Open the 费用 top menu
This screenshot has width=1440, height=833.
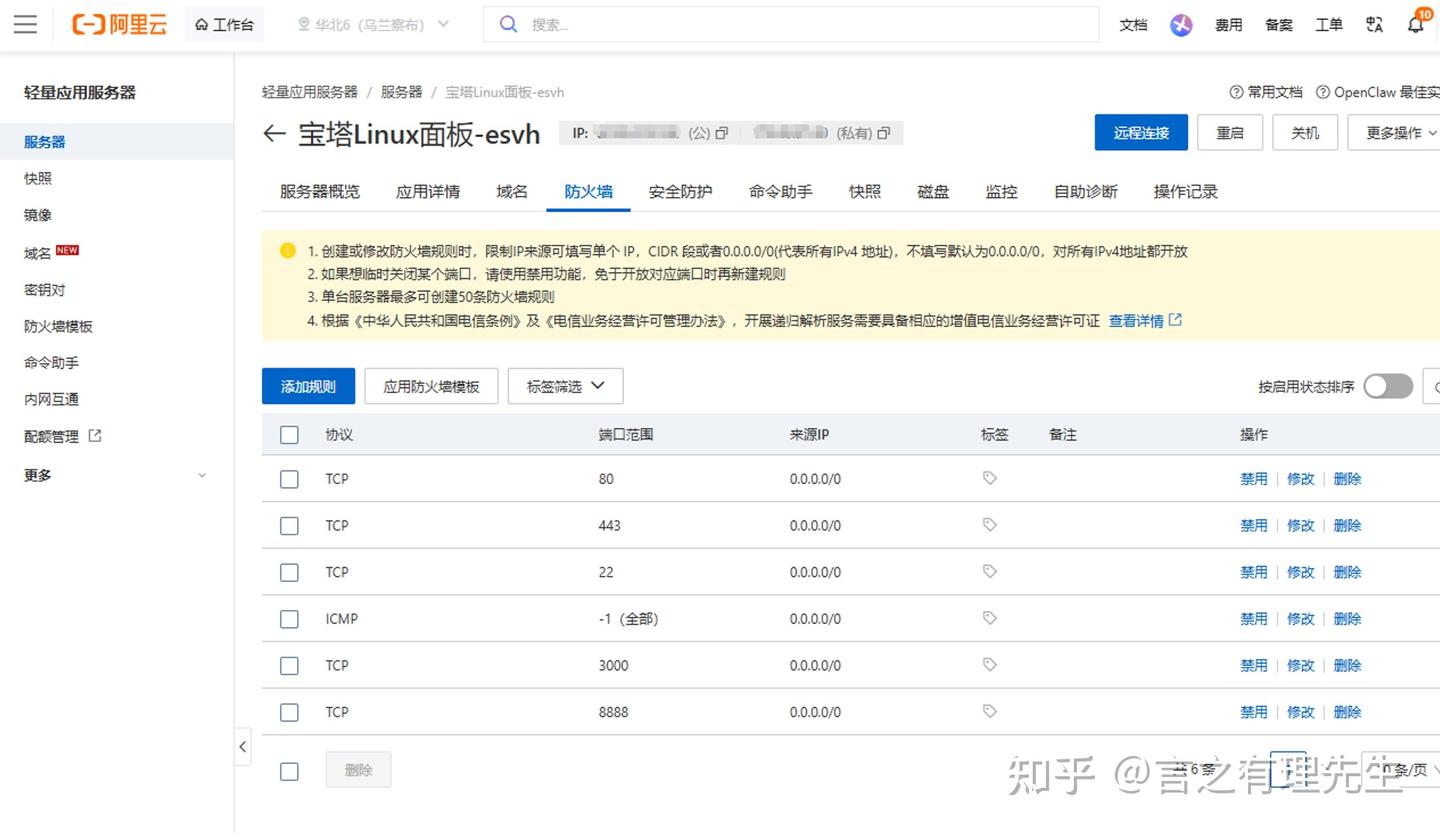[x=1229, y=25]
